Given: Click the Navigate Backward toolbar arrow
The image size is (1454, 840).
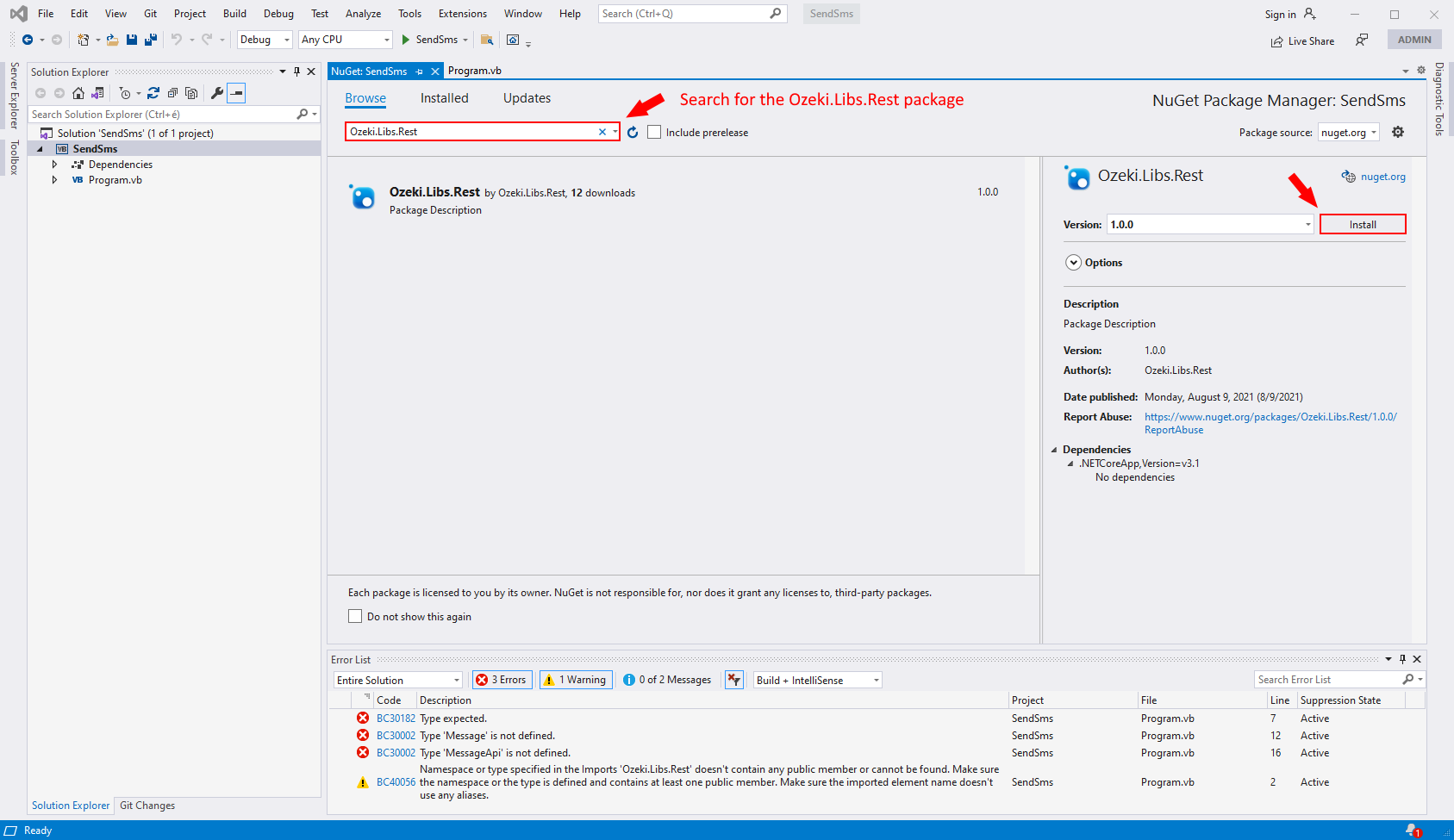Looking at the screenshot, I should [x=28, y=40].
